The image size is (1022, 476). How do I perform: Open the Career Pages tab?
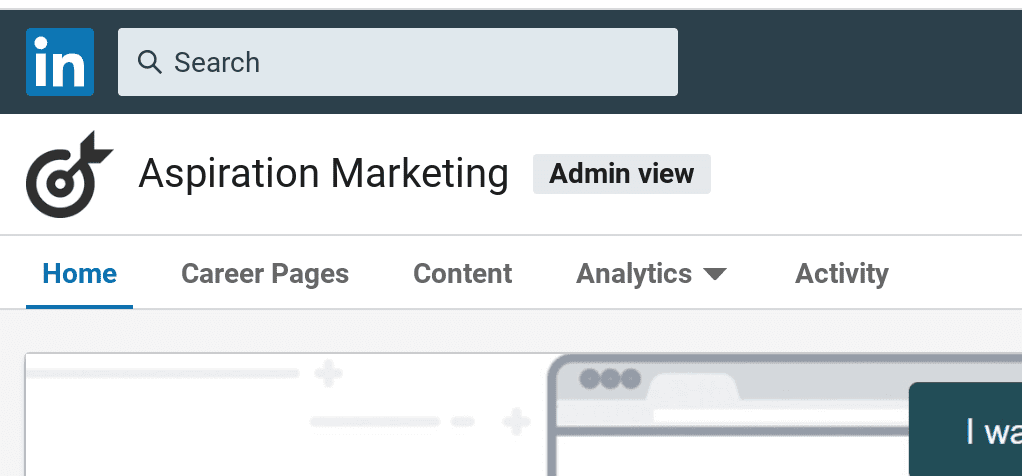point(265,274)
